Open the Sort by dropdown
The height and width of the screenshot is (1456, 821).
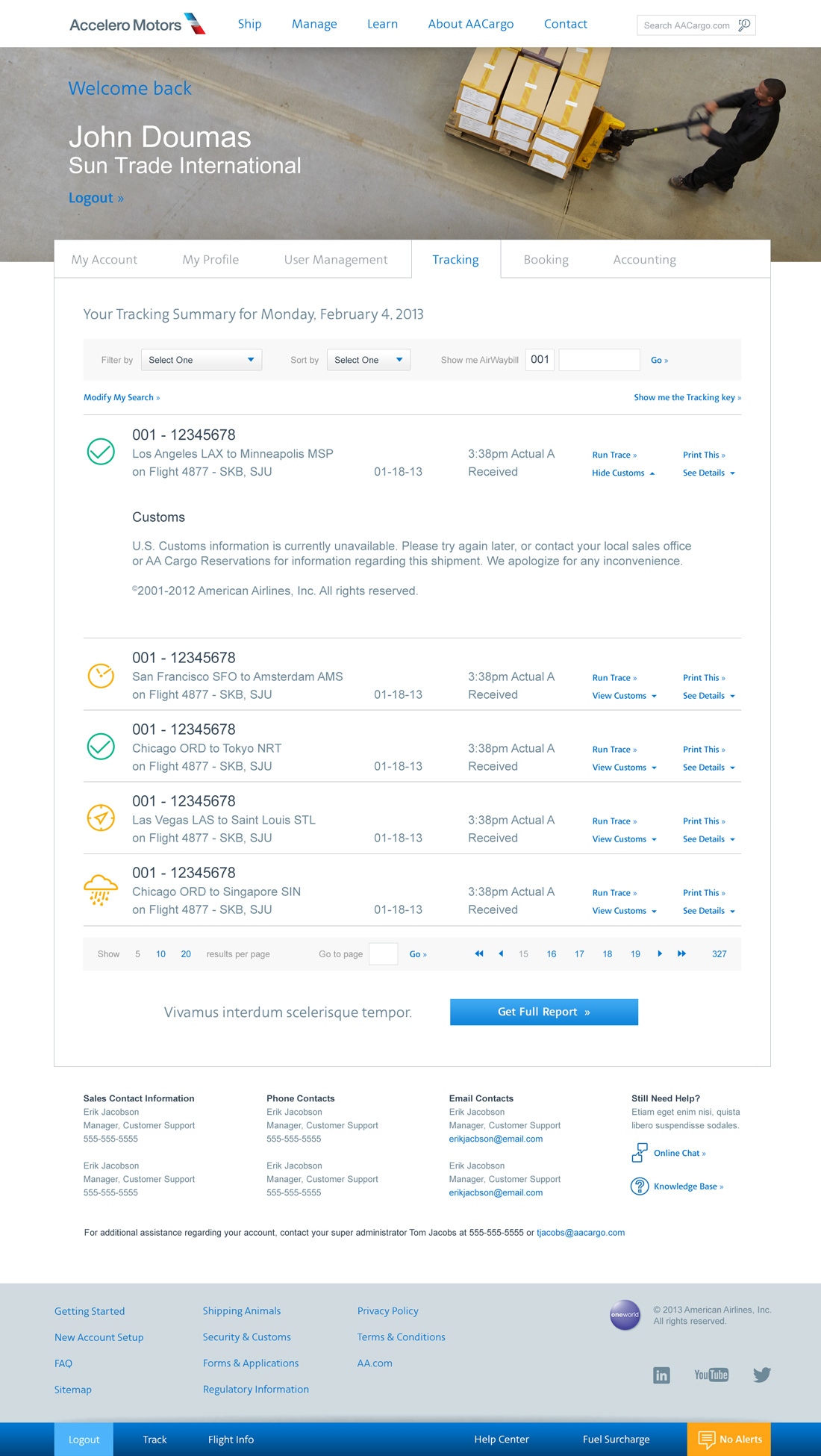(368, 360)
